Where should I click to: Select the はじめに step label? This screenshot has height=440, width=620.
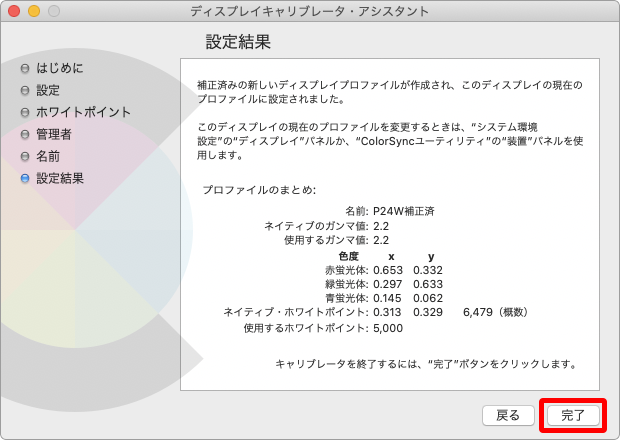[60, 68]
